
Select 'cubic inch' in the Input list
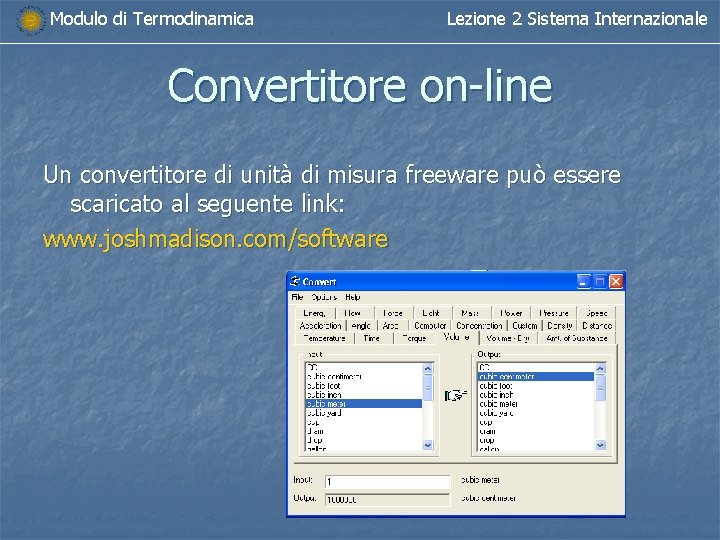364,395
